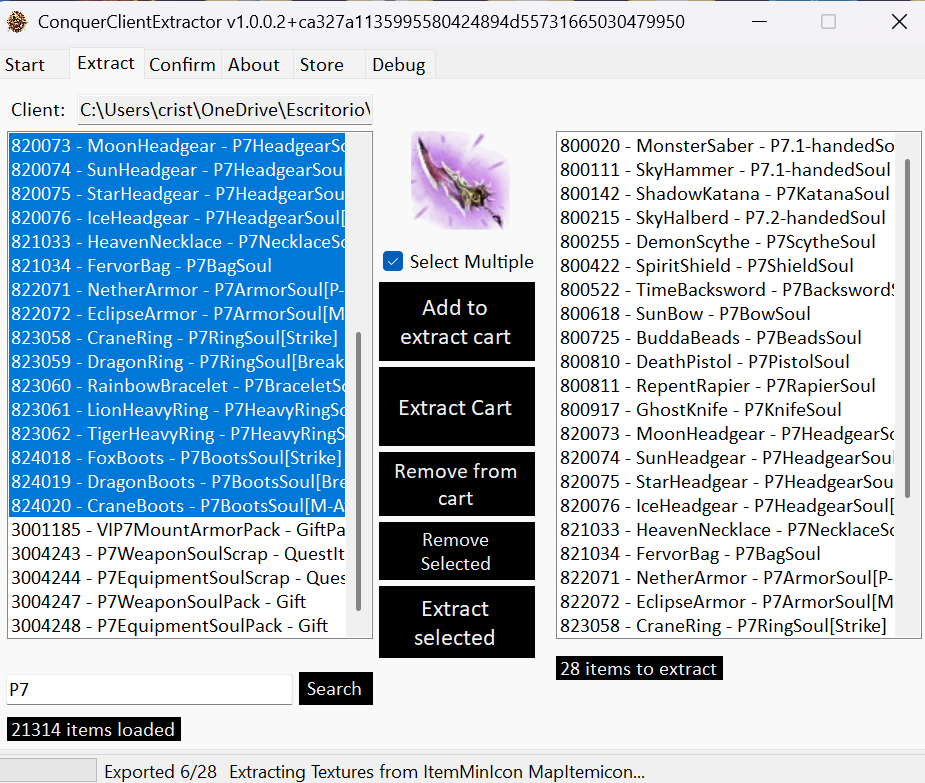
Task: Click the Remove Selected button
Action: (x=457, y=551)
